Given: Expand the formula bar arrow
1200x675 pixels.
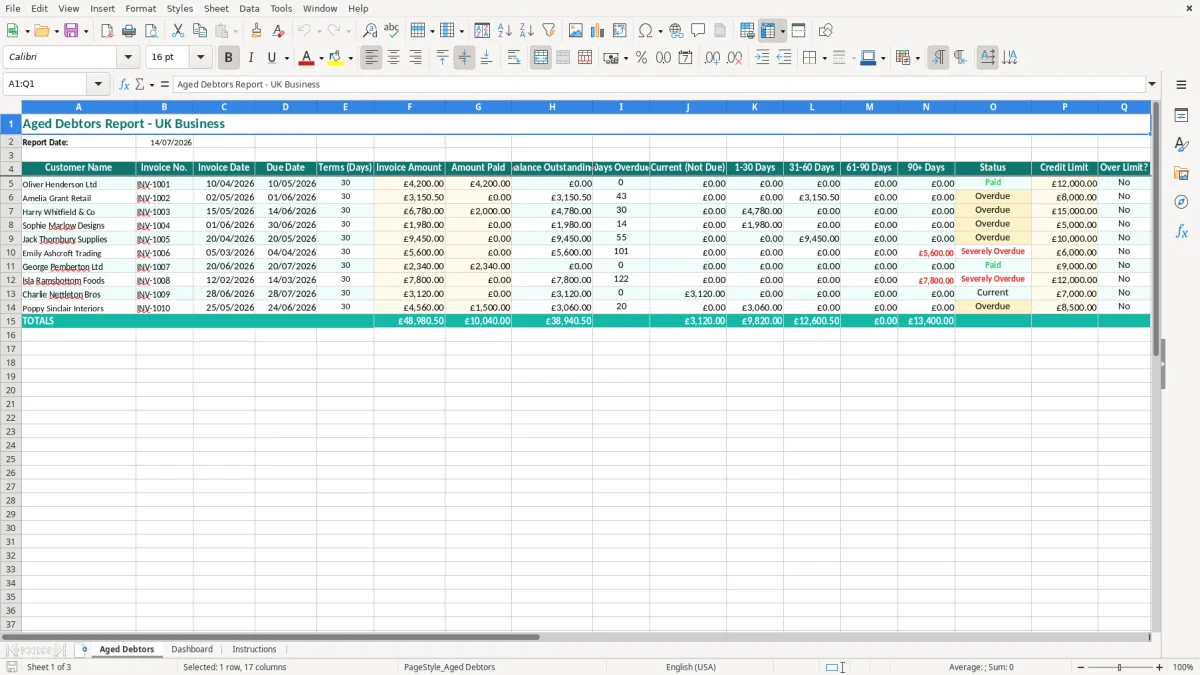Looking at the screenshot, I should [x=1152, y=84].
